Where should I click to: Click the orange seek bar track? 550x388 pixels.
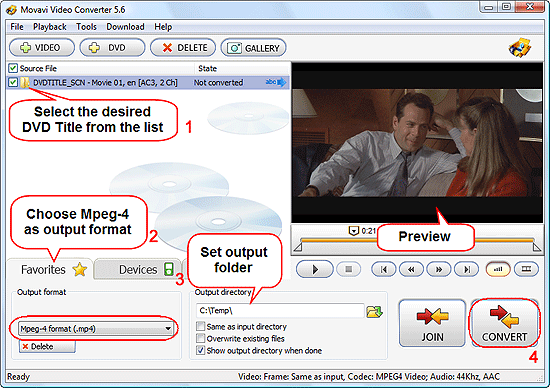pyautogui.click(x=338, y=240)
